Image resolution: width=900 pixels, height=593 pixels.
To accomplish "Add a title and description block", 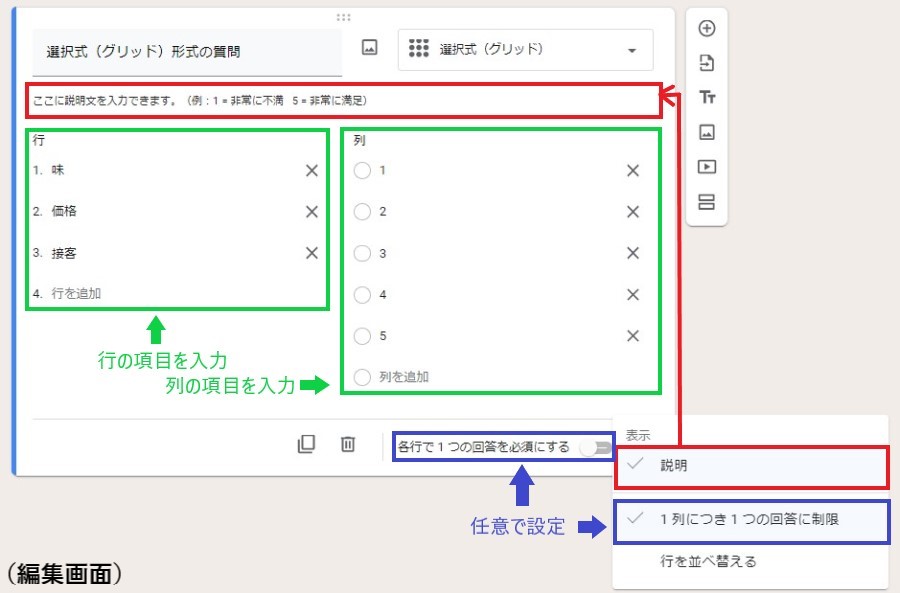I will click(x=706, y=97).
